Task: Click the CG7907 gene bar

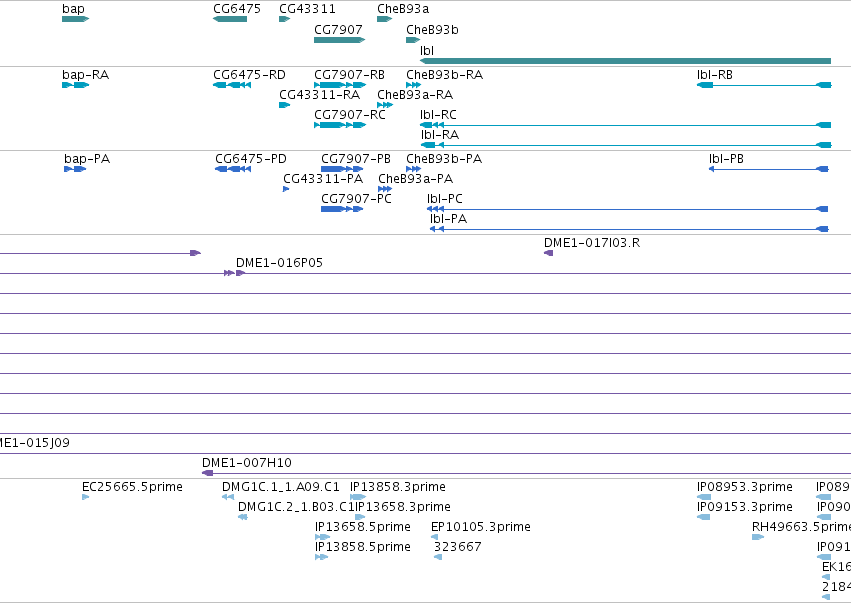Action: coord(339,40)
